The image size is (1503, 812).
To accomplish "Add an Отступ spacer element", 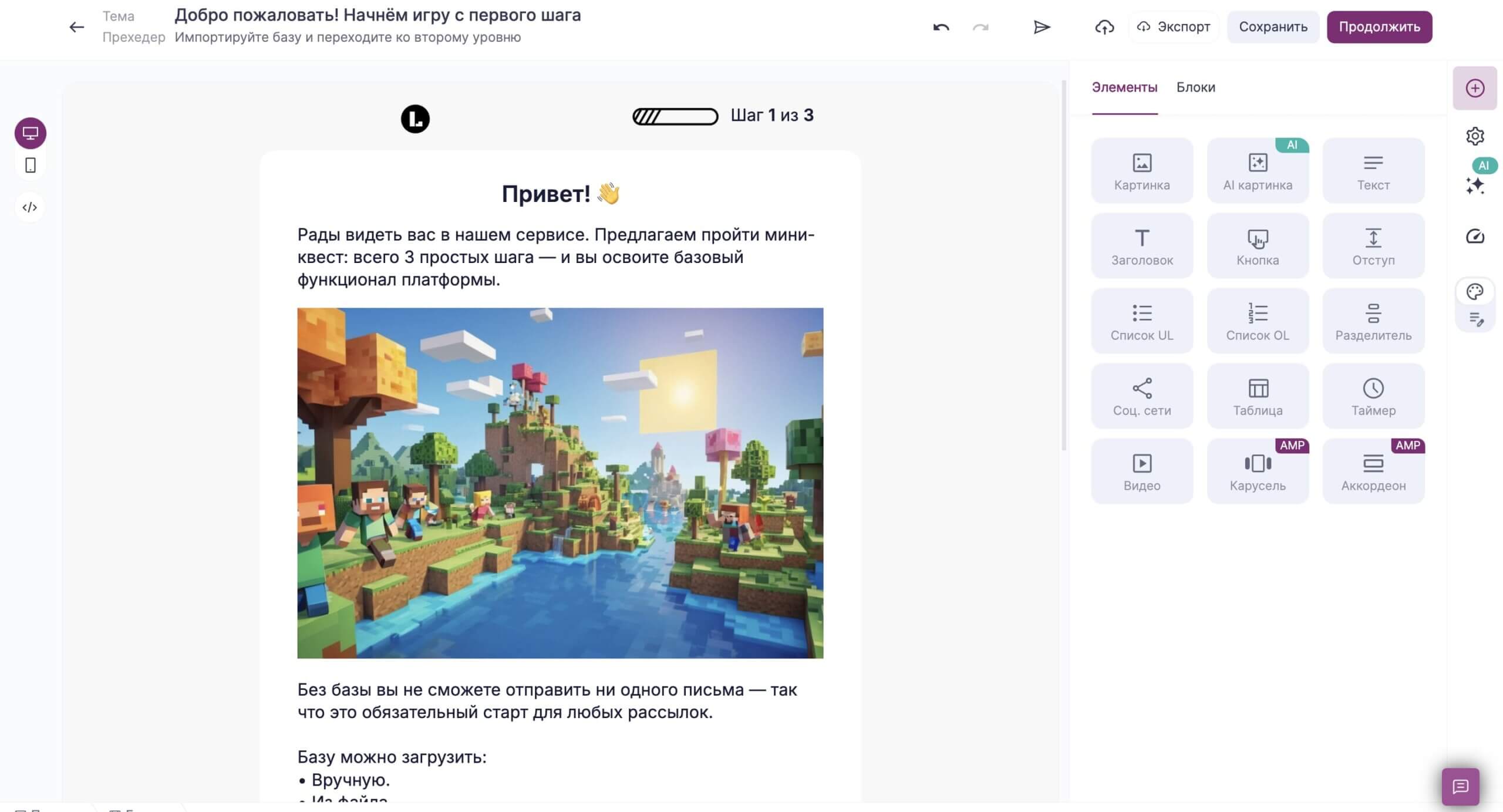I will tap(1373, 246).
